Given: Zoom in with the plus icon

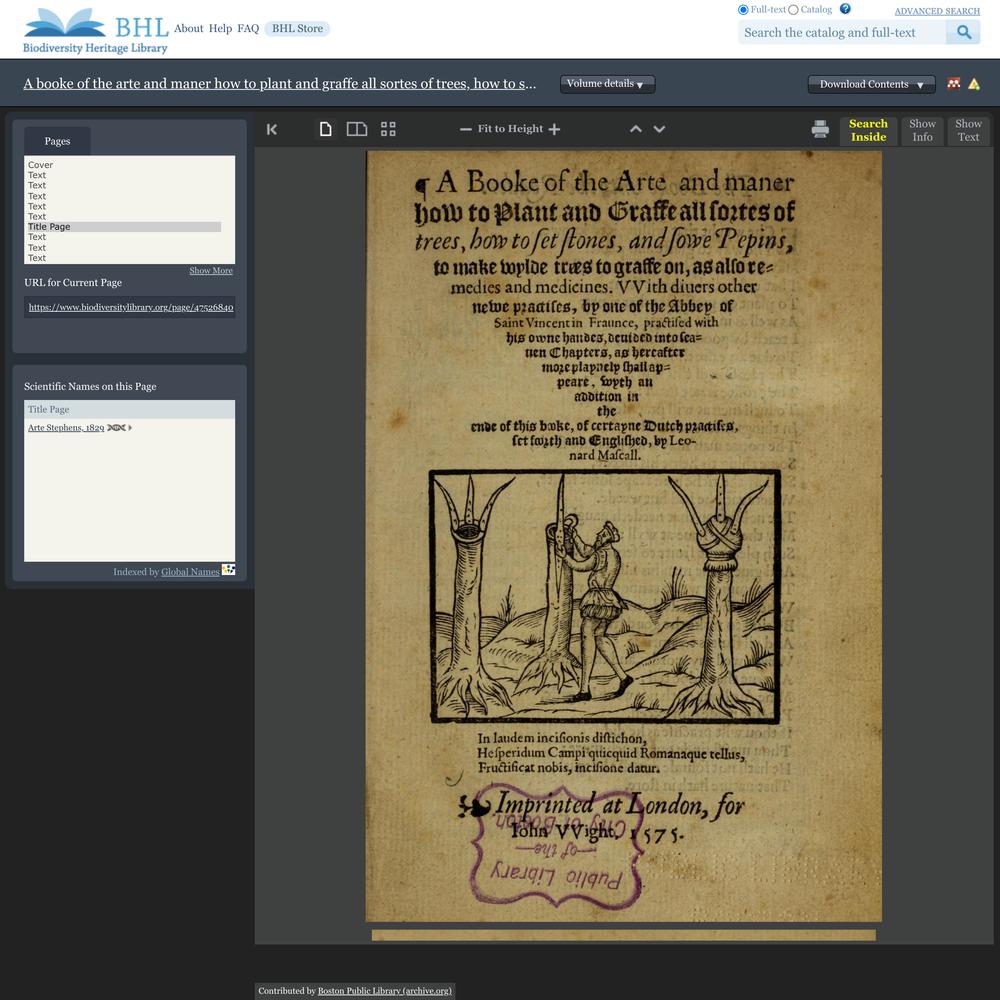Looking at the screenshot, I should 554,129.
